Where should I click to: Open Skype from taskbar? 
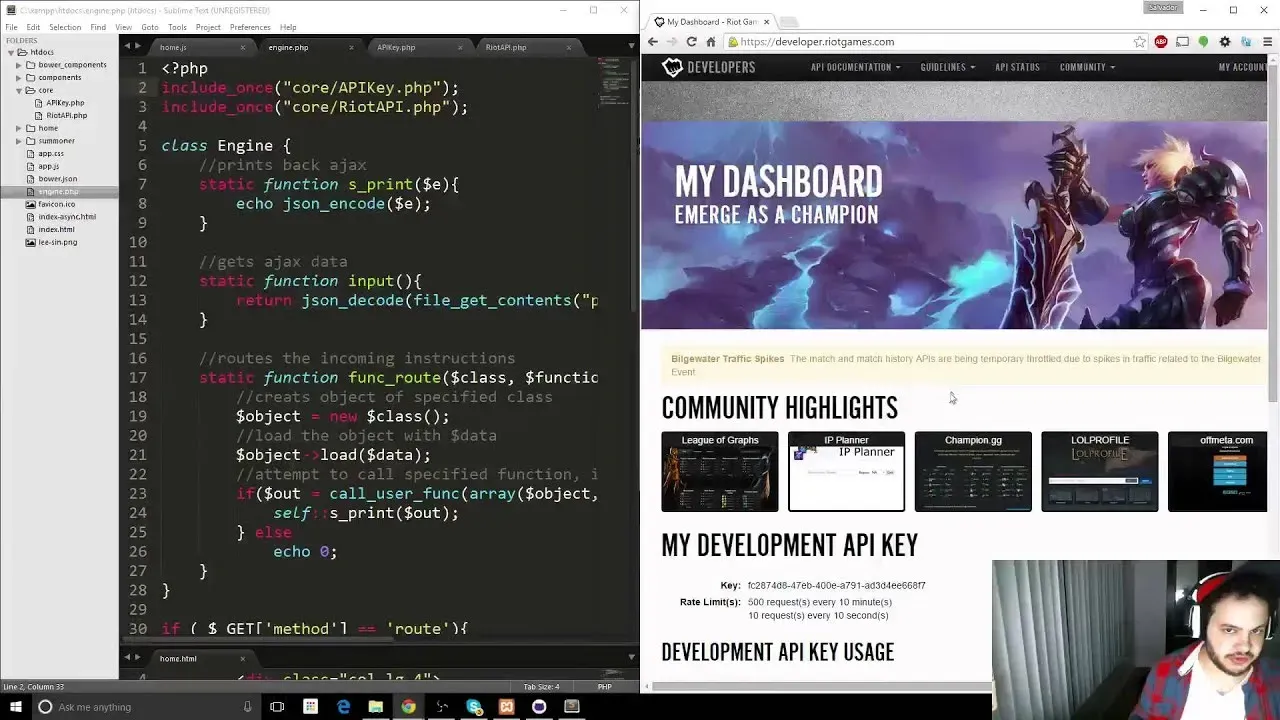(474, 707)
